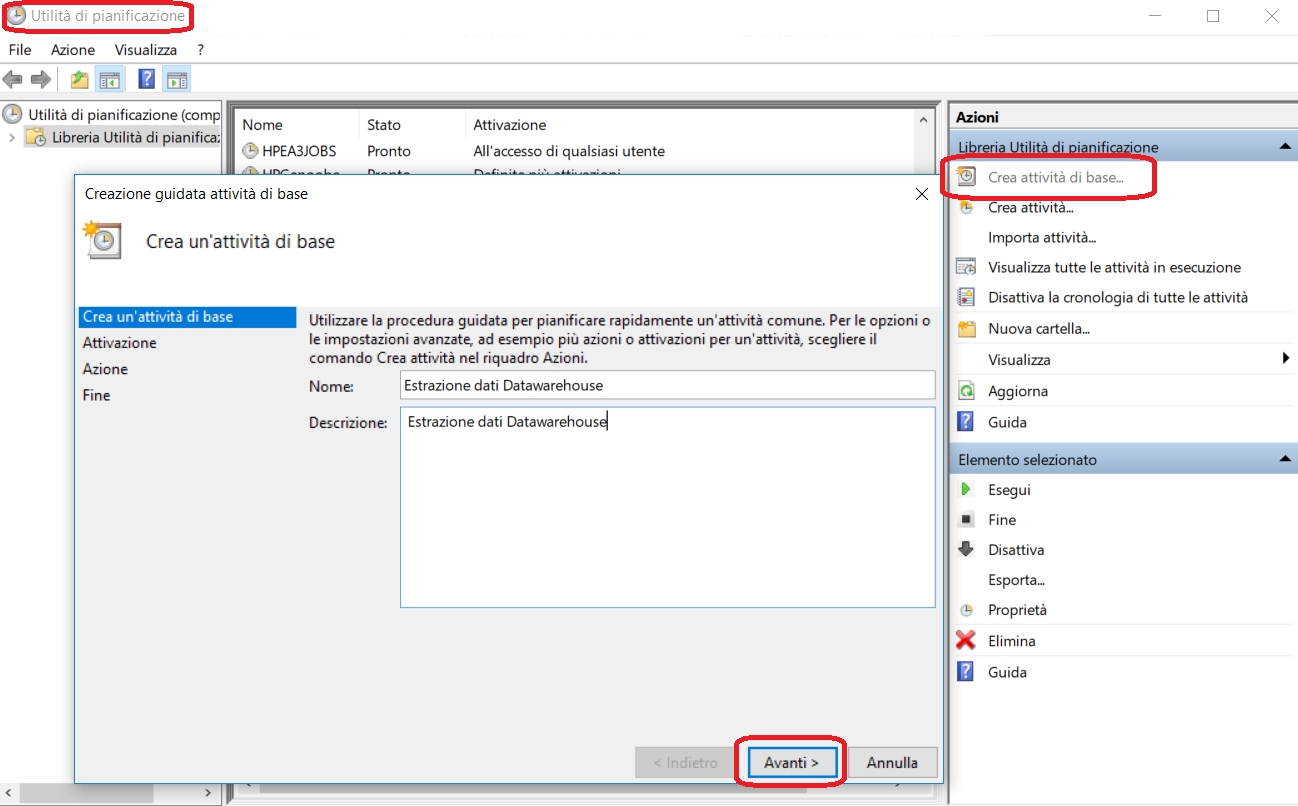Click the clock icon beside HPEA3JOBS
Screen dimensions: 1298x806
[250, 151]
